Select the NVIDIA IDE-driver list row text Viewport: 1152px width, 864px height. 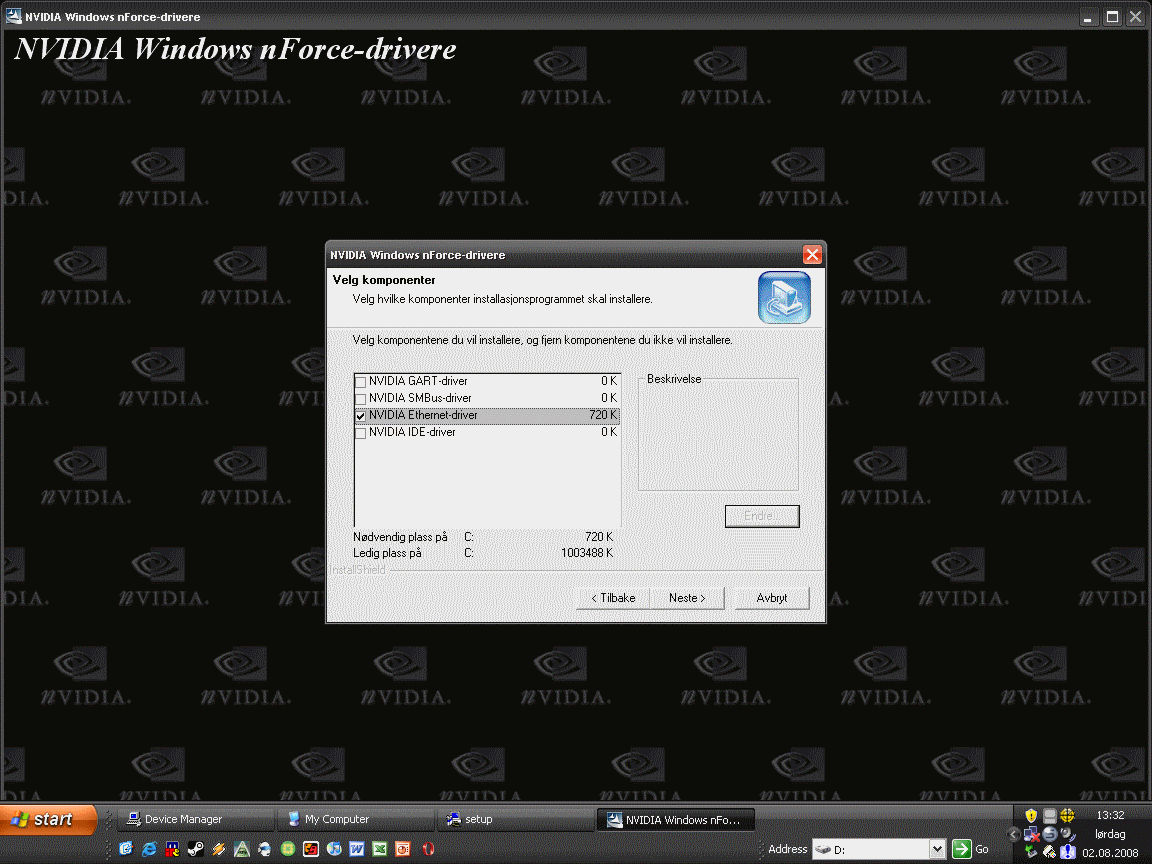point(412,432)
